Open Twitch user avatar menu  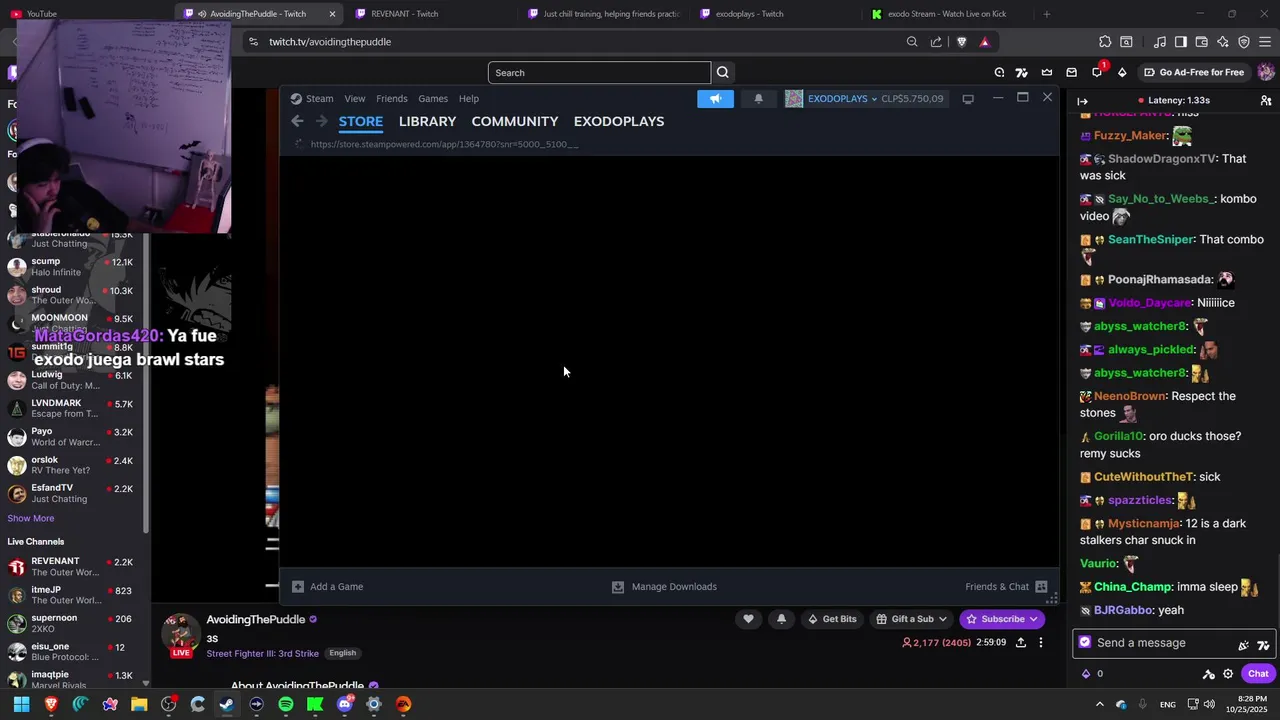coord(1266,72)
